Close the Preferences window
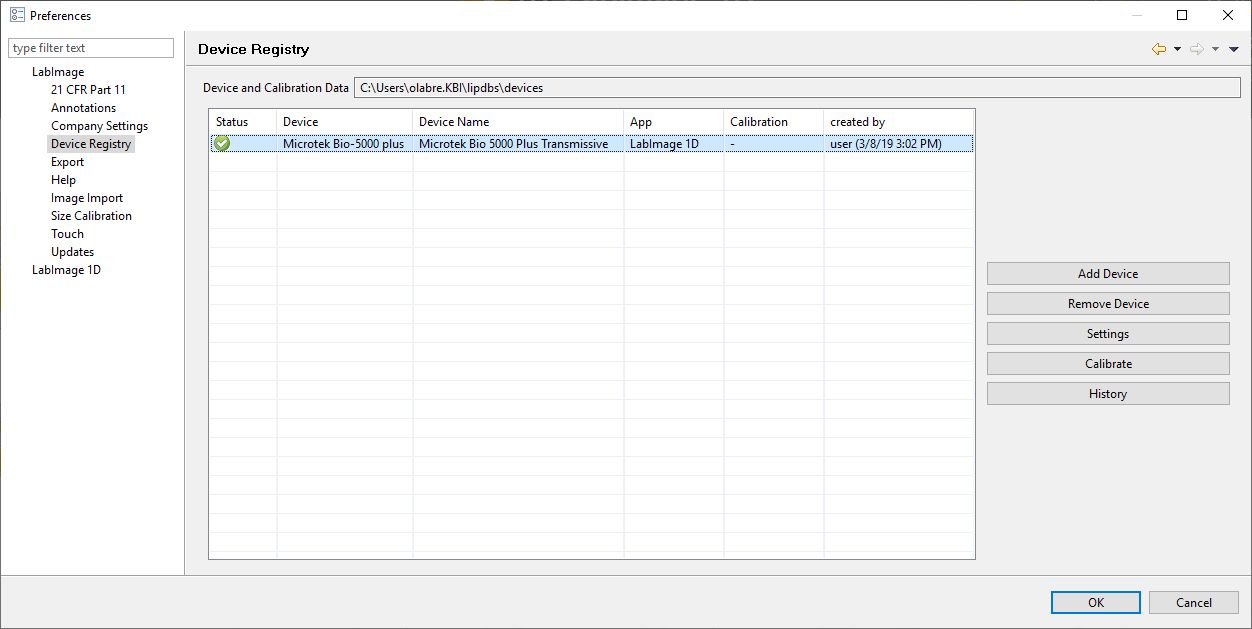 [1228, 15]
